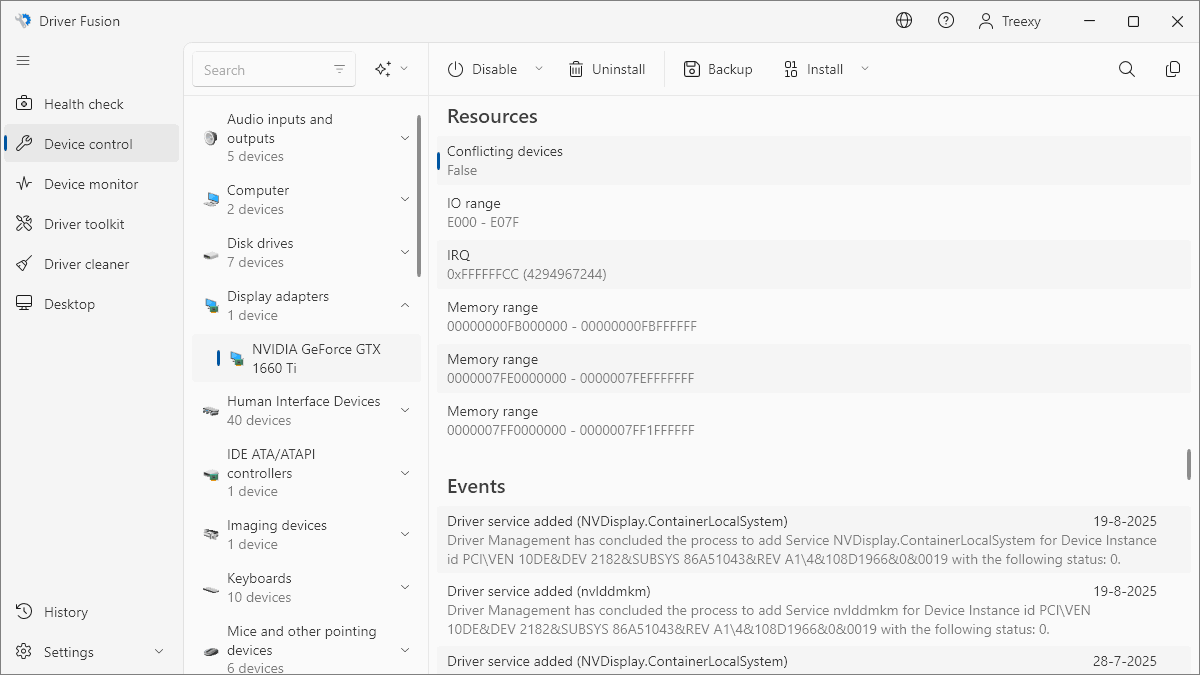Click the search magnifier icon in toolbar
The height and width of the screenshot is (675, 1200).
click(x=1127, y=69)
